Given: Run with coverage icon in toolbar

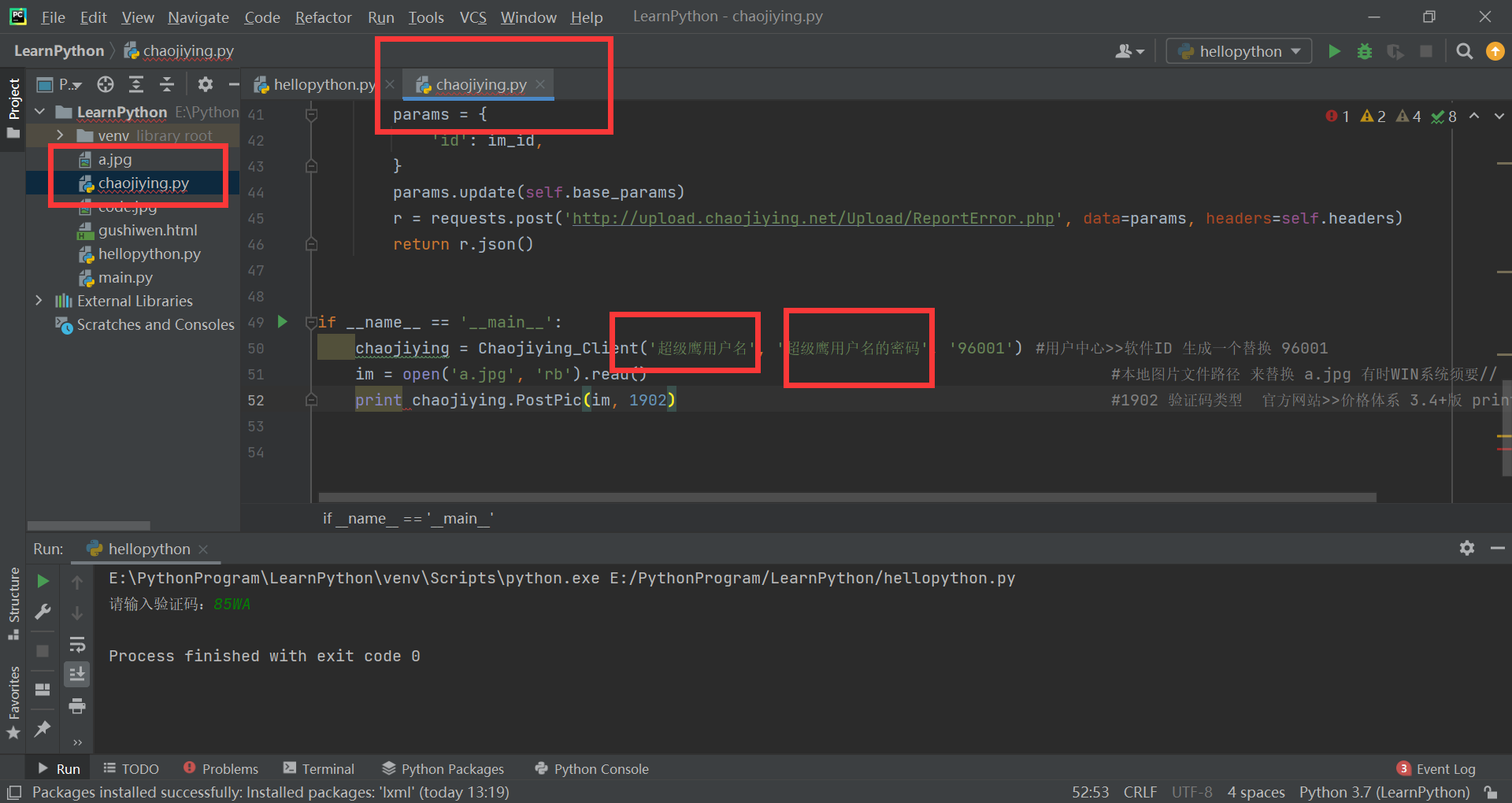Looking at the screenshot, I should 1395,51.
